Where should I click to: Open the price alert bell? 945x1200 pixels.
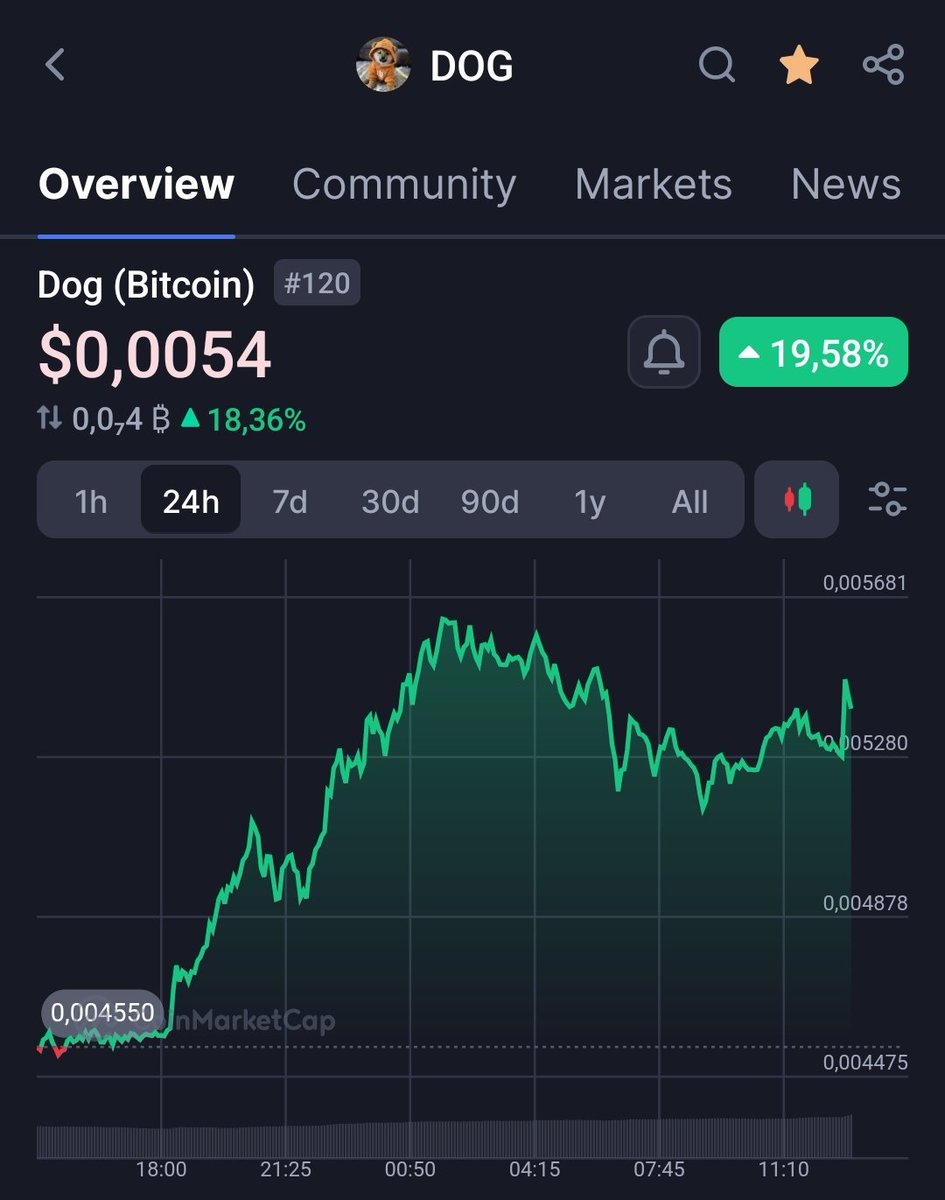[x=664, y=352]
